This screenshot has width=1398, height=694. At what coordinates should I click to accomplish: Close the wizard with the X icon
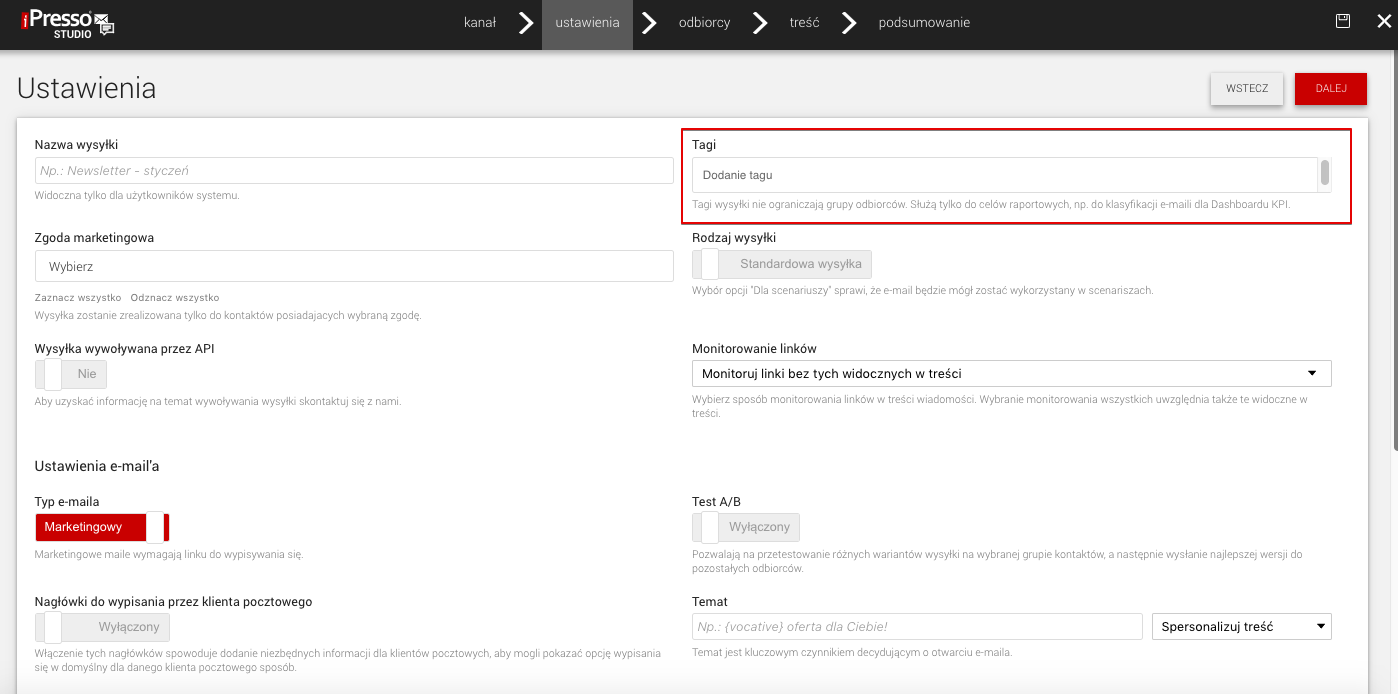click(x=1384, y=22)
